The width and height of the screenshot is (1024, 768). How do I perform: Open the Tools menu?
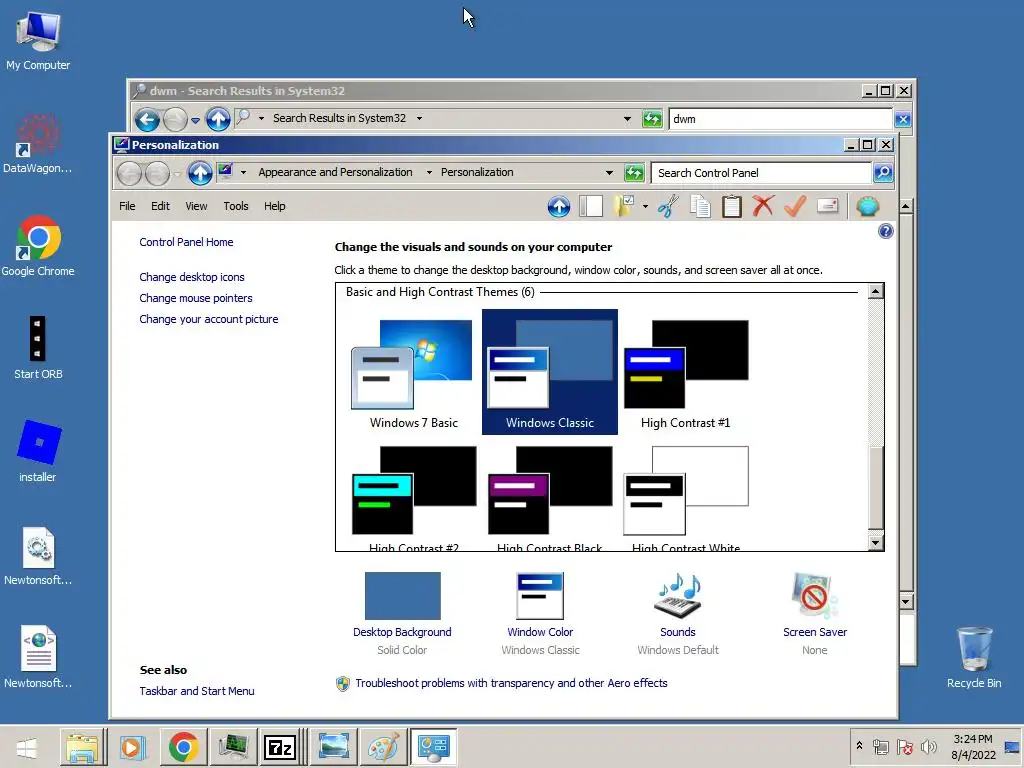pyautogui.click(x=236, y=206)
